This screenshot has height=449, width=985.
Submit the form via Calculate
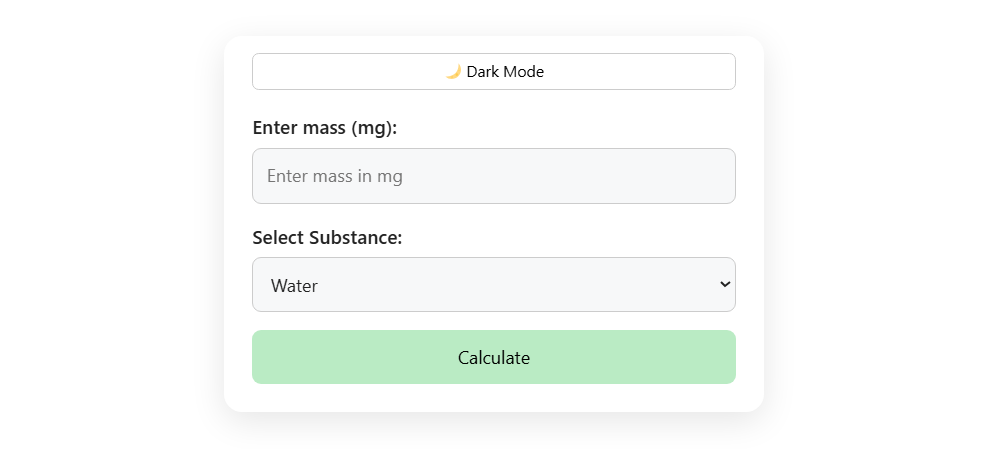point(494,357)
